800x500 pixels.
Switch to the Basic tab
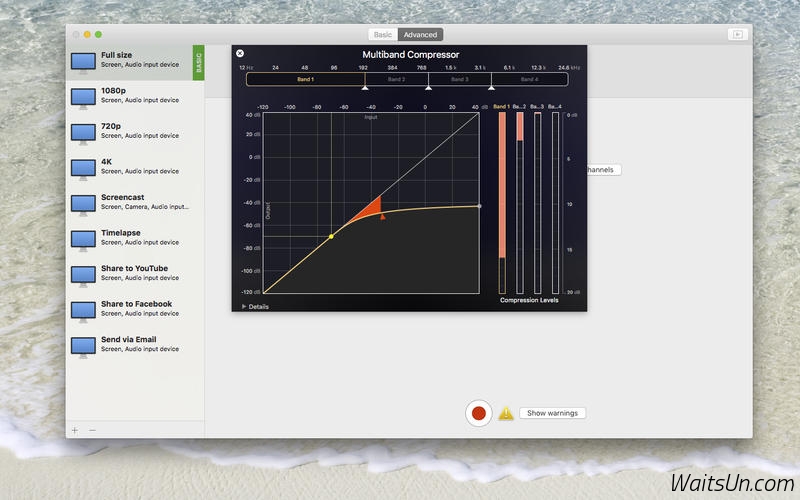(383, 34)
